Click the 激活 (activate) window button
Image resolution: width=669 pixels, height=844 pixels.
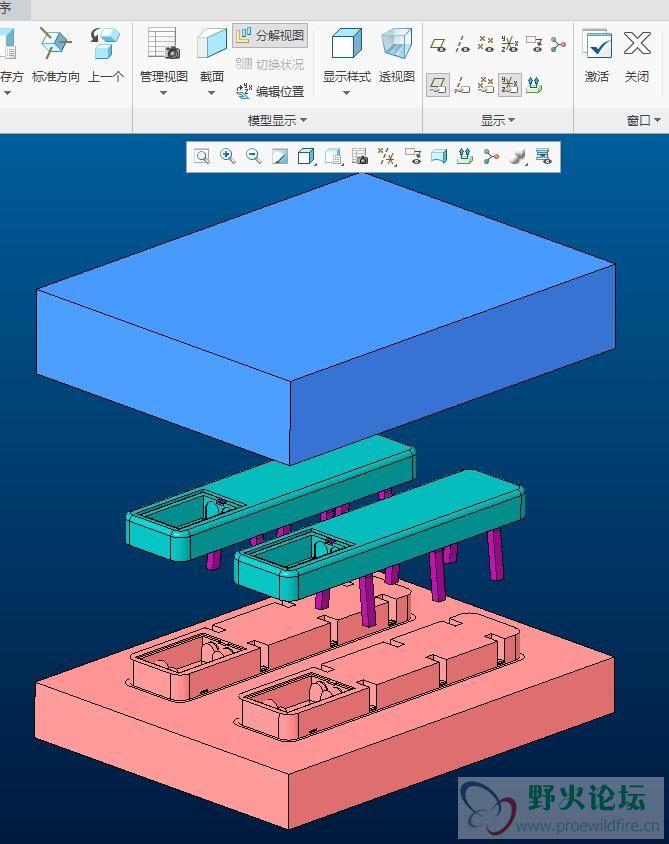tap(597, 45)
